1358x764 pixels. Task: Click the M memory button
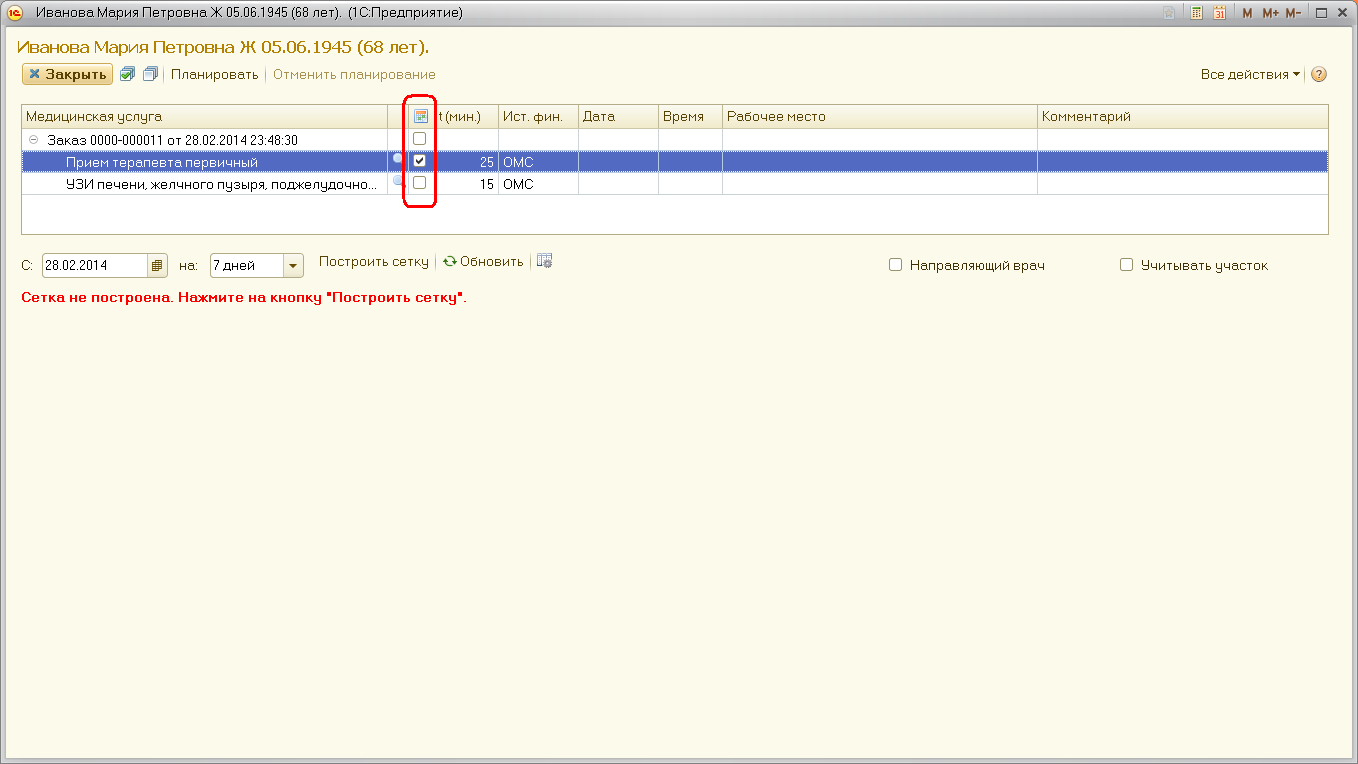[1247, 13]
